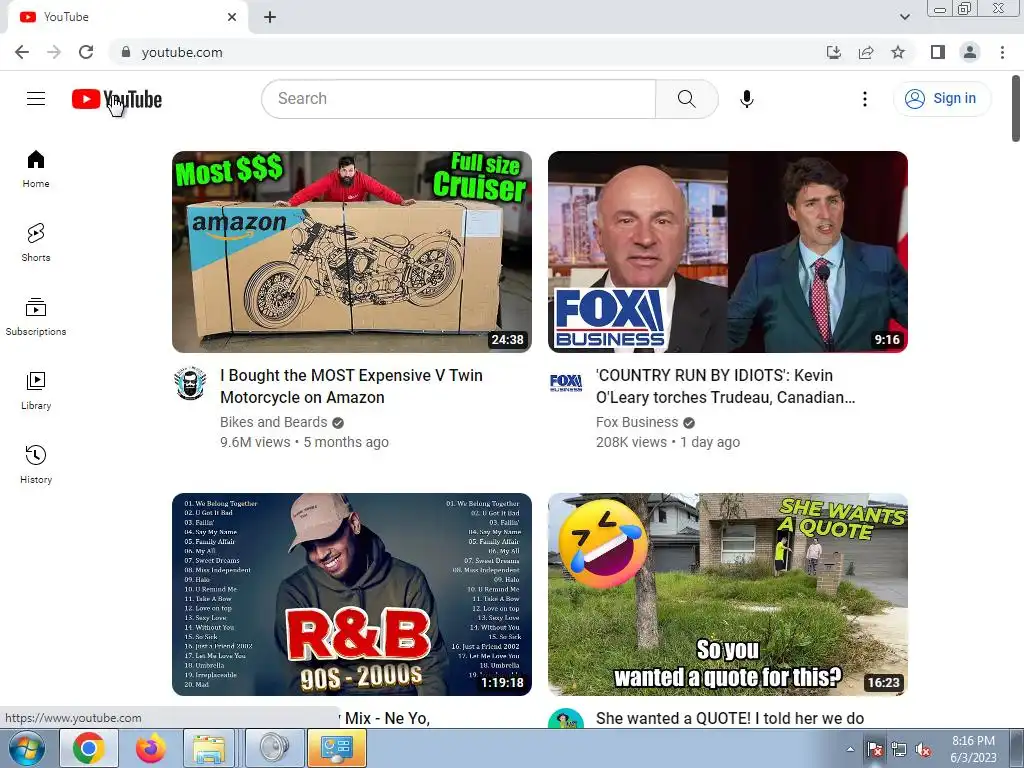Click '208K views • 1 day ago' text
Screen dimensions: 1024x768
pos(668,442)
